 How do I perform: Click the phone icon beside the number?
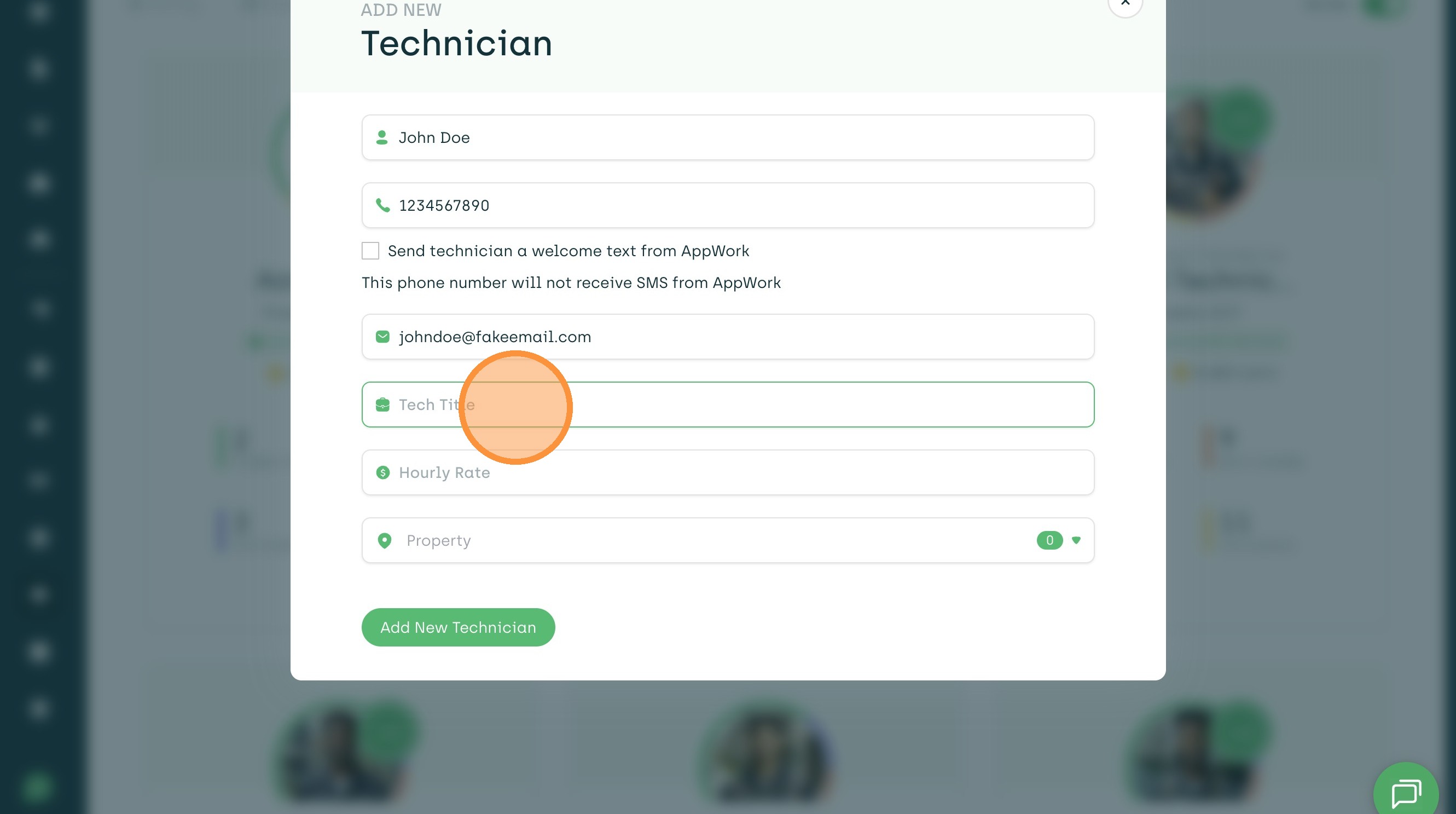(382, 205)
